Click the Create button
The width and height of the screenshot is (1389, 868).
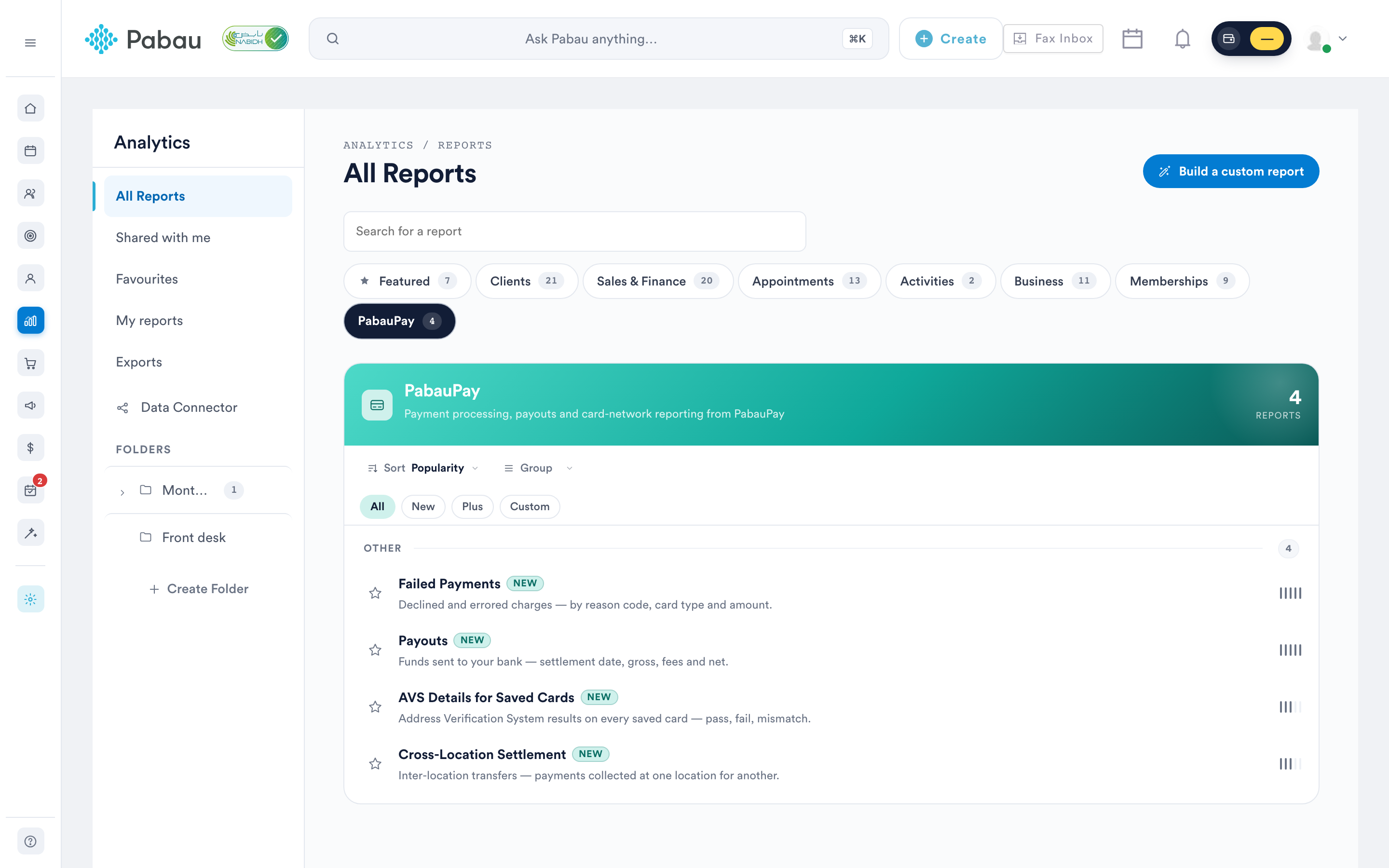point(951,39)
